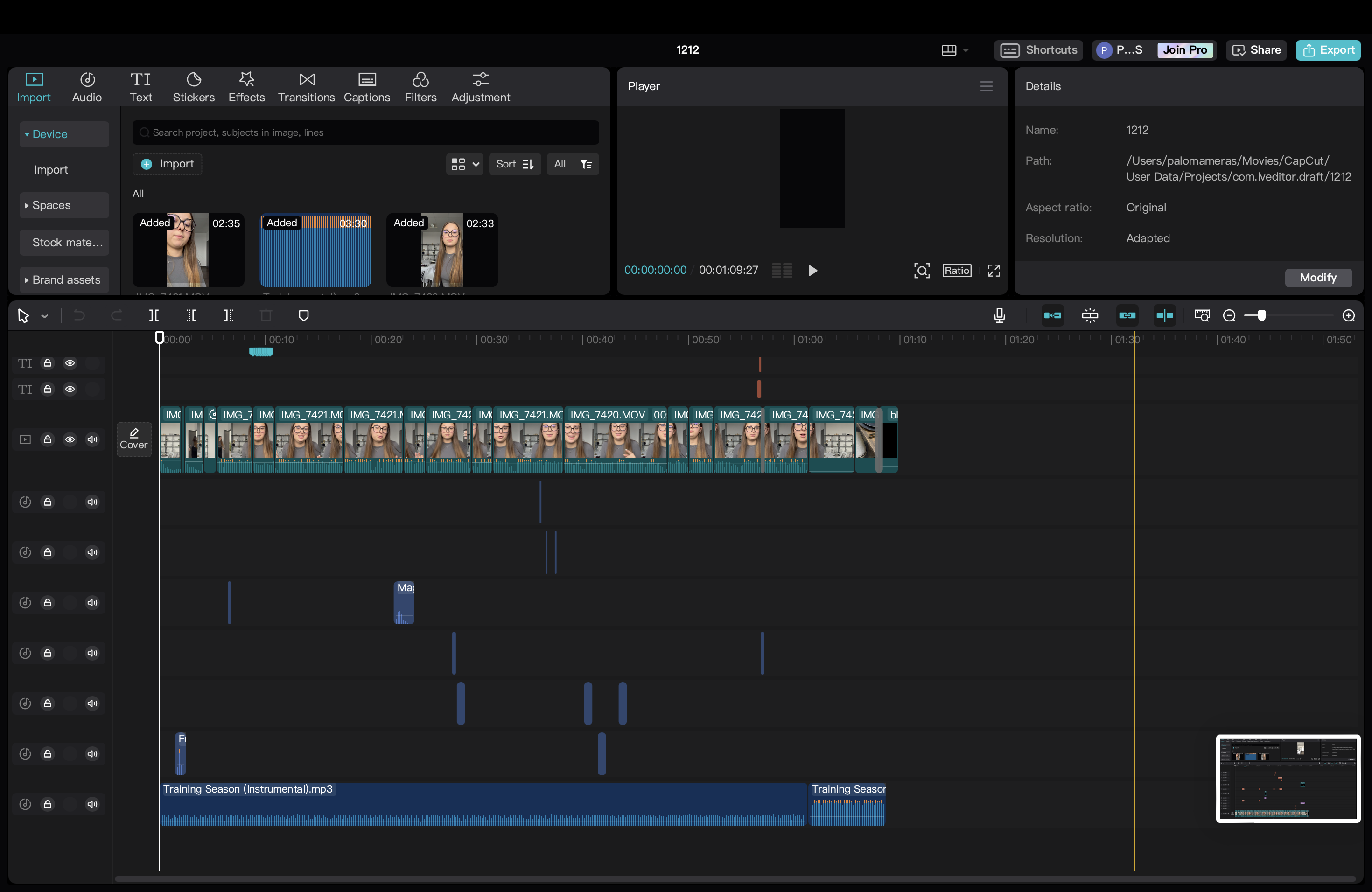Click the microphone record voiceover icon
Image resolution: width=1372 pixels, height=892 pixels.
pos(999,315)
